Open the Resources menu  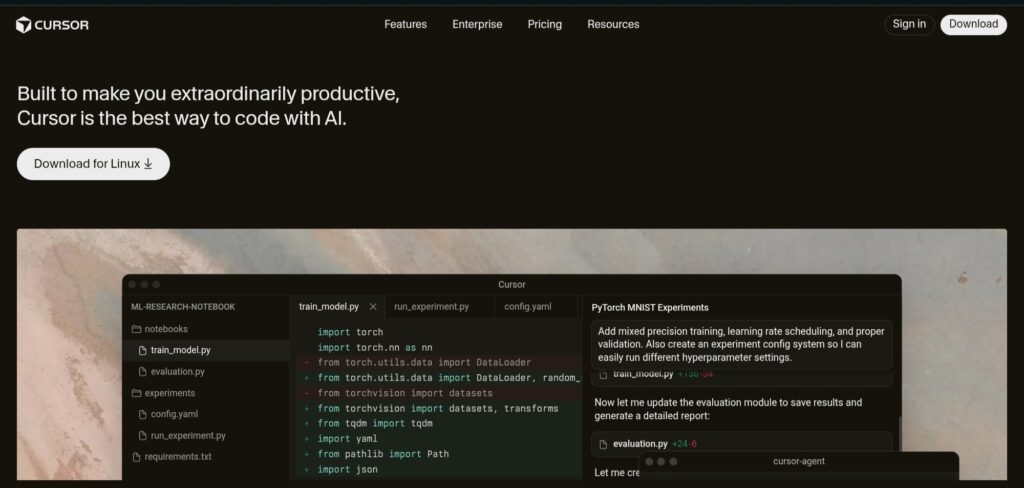tap(613, 24)
